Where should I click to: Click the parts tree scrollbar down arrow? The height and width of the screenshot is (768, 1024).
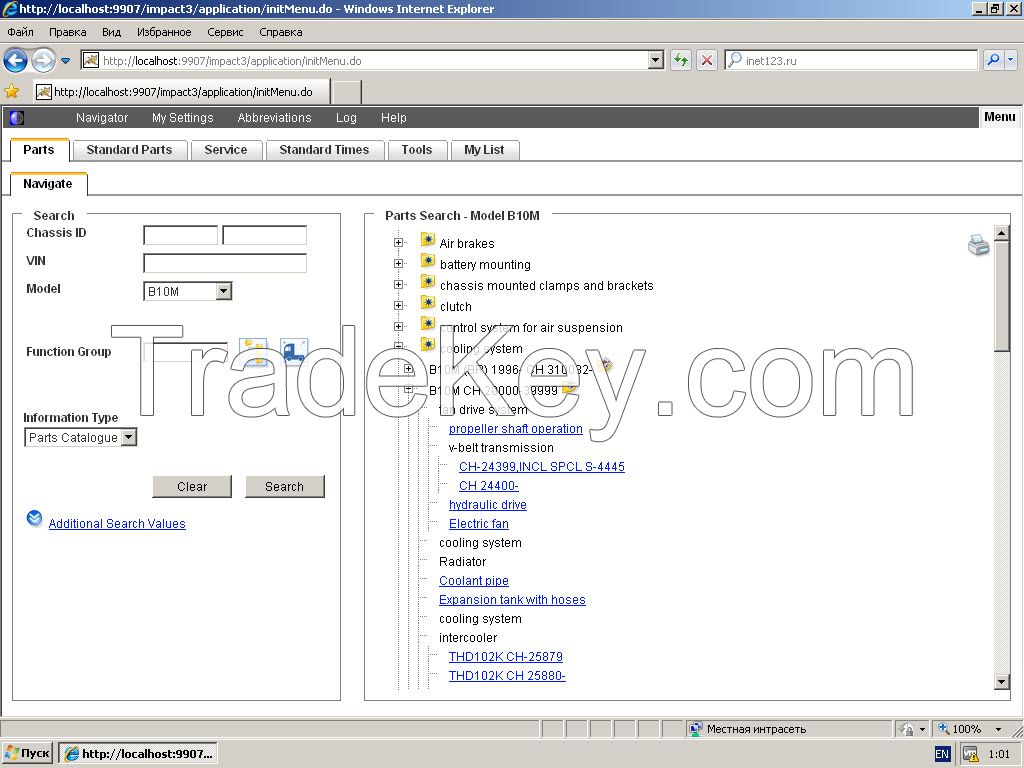click(1002, 682)
